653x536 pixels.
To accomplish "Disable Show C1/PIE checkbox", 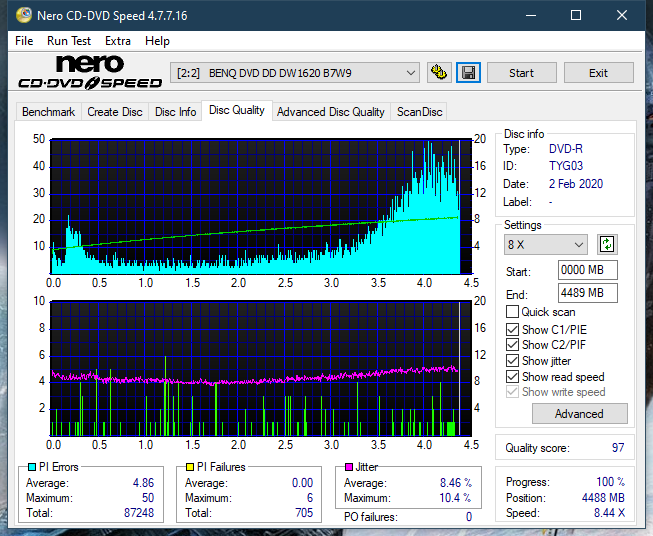I will pos(512,329).
